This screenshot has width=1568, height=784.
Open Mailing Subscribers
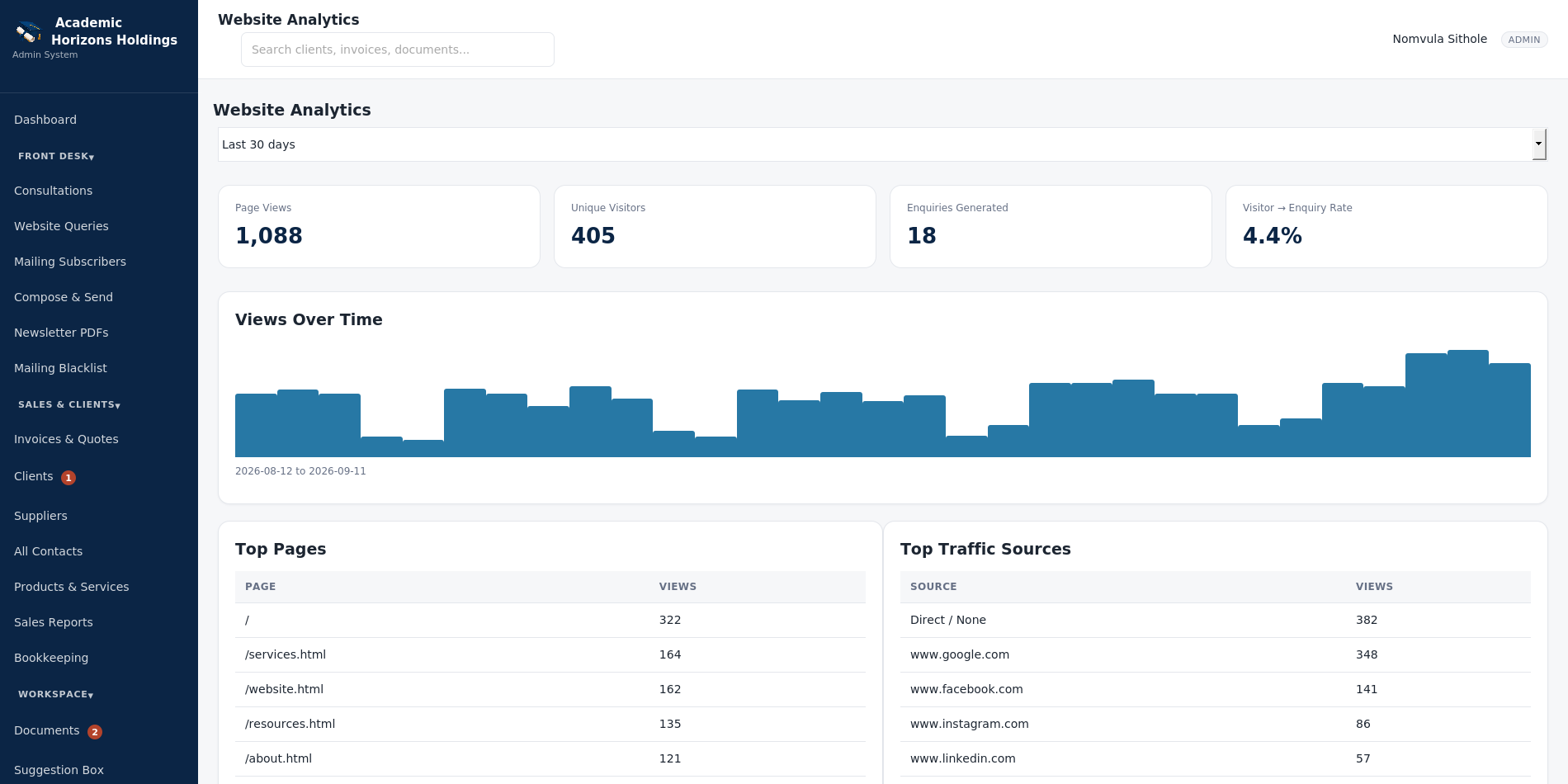click(70, 262)
